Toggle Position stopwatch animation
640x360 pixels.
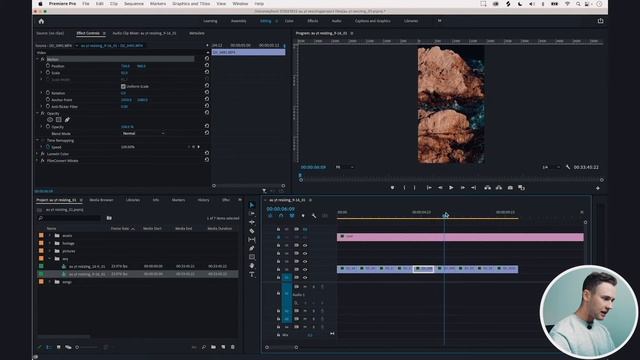[x=48, y=66]
